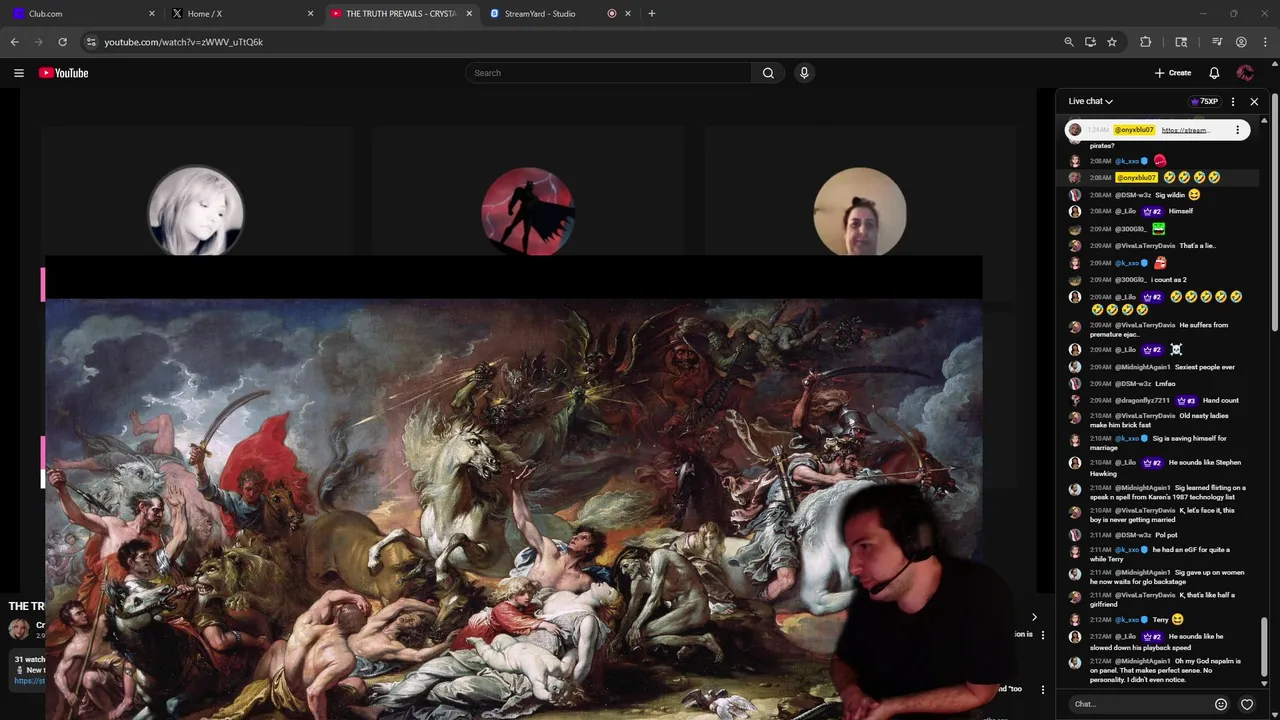The width and height of the screenshot is (1280, 720).
Task: Open live chat options three-dot menu
Action: [x=1232, y=101]
